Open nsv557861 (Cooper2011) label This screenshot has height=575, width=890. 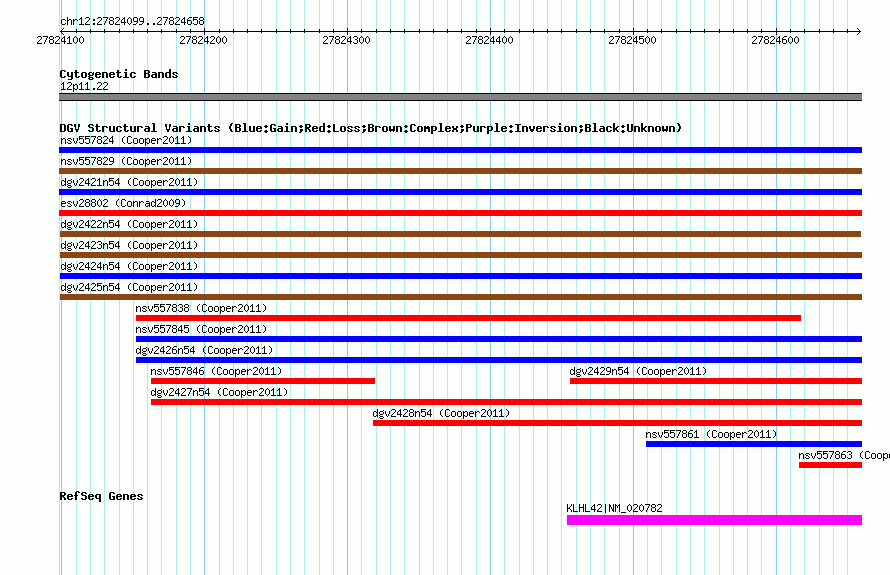[x=711, y=434]
